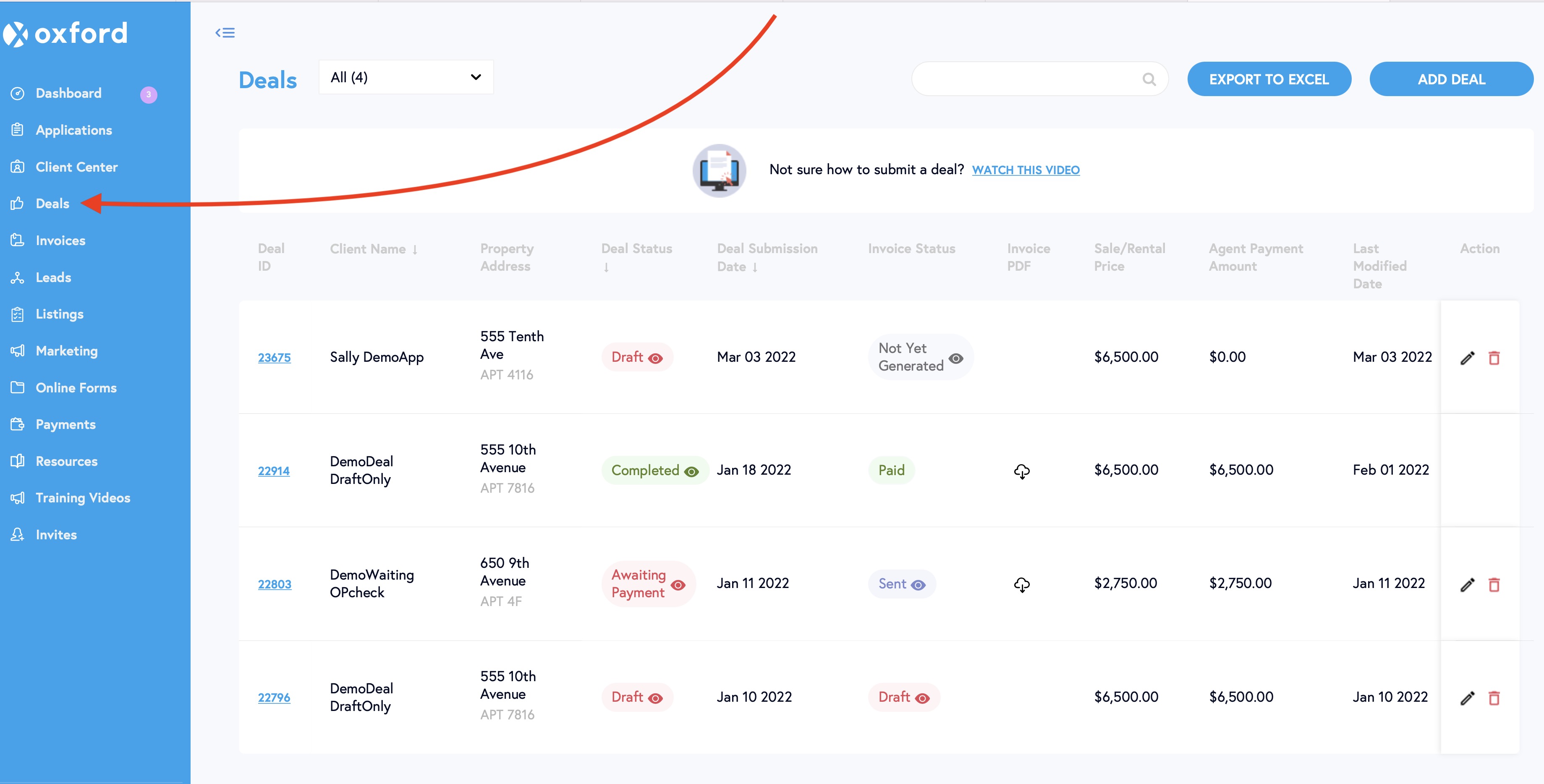The image size is (1544, 784).
Task: Sort by Deal Submission Date arrow
Action: click(755, 267)
